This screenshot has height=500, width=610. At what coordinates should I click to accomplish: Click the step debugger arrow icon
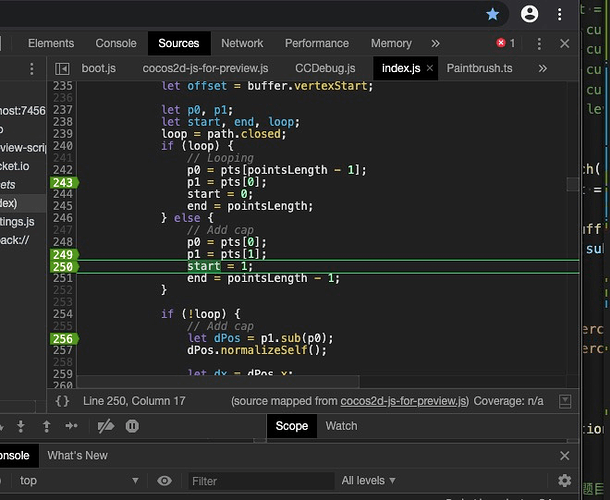click(72, 426)
